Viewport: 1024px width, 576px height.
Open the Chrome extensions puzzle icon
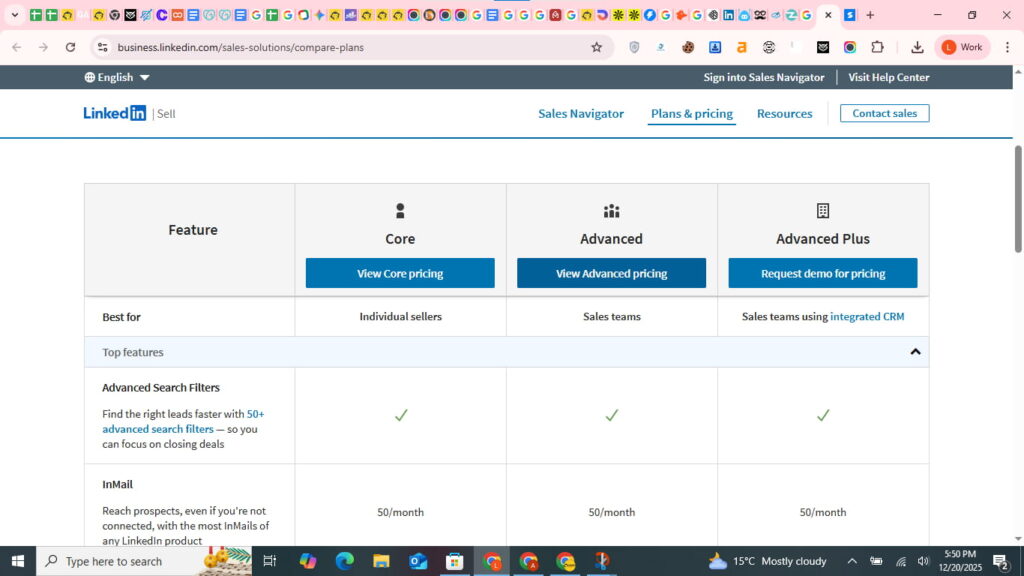click(878, 47)
